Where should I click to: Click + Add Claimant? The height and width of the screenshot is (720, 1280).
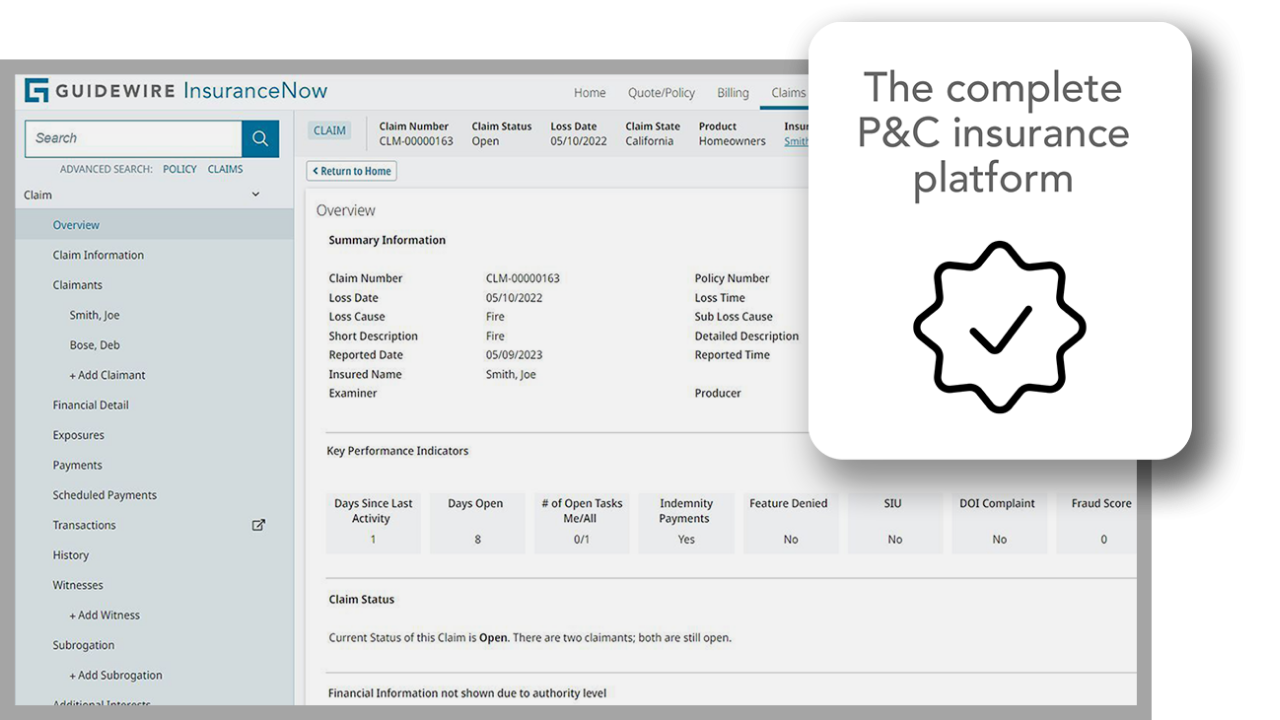point(107,375)
